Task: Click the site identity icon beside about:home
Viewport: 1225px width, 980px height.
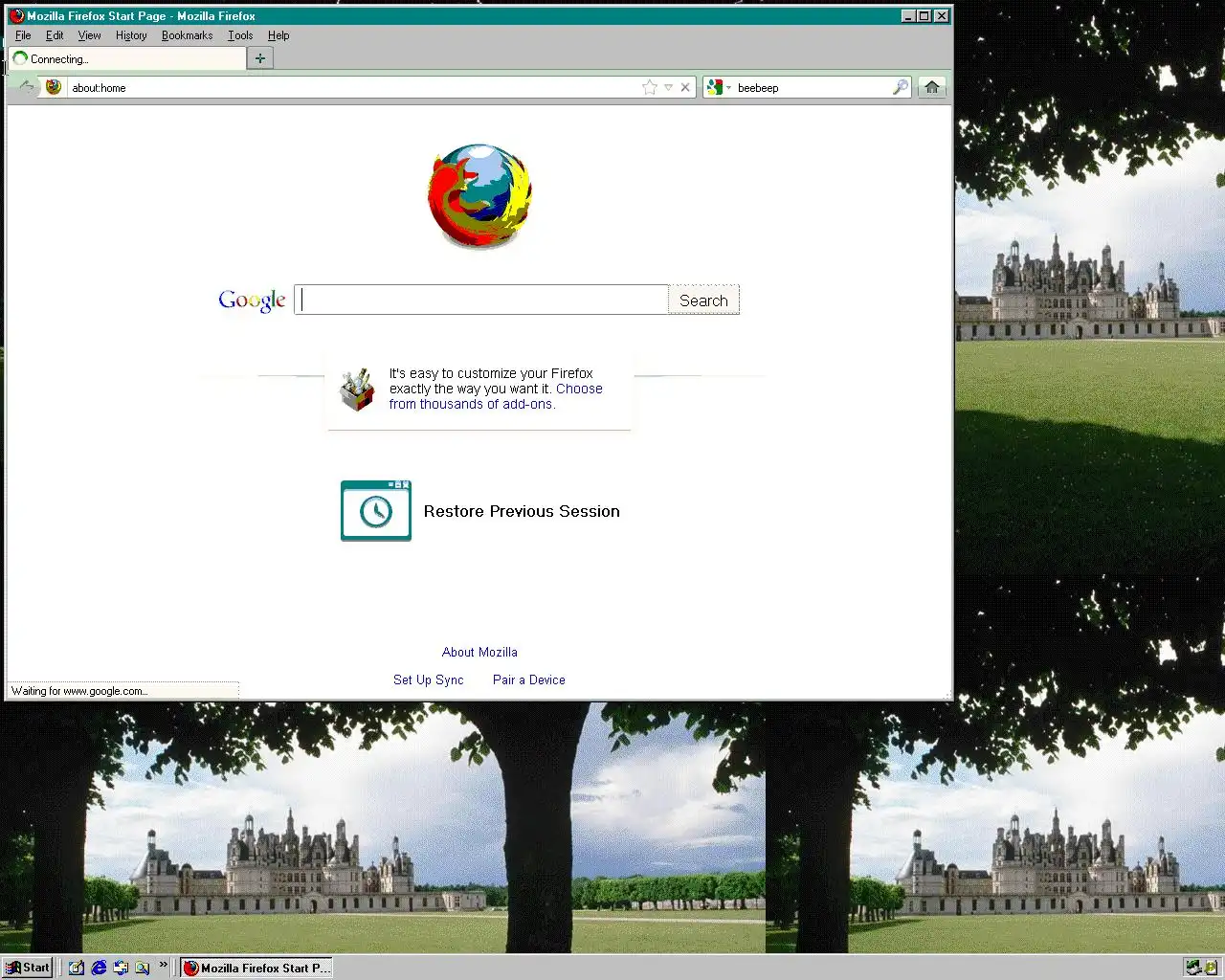Action: pyautogui.click(x=54, y=87)
